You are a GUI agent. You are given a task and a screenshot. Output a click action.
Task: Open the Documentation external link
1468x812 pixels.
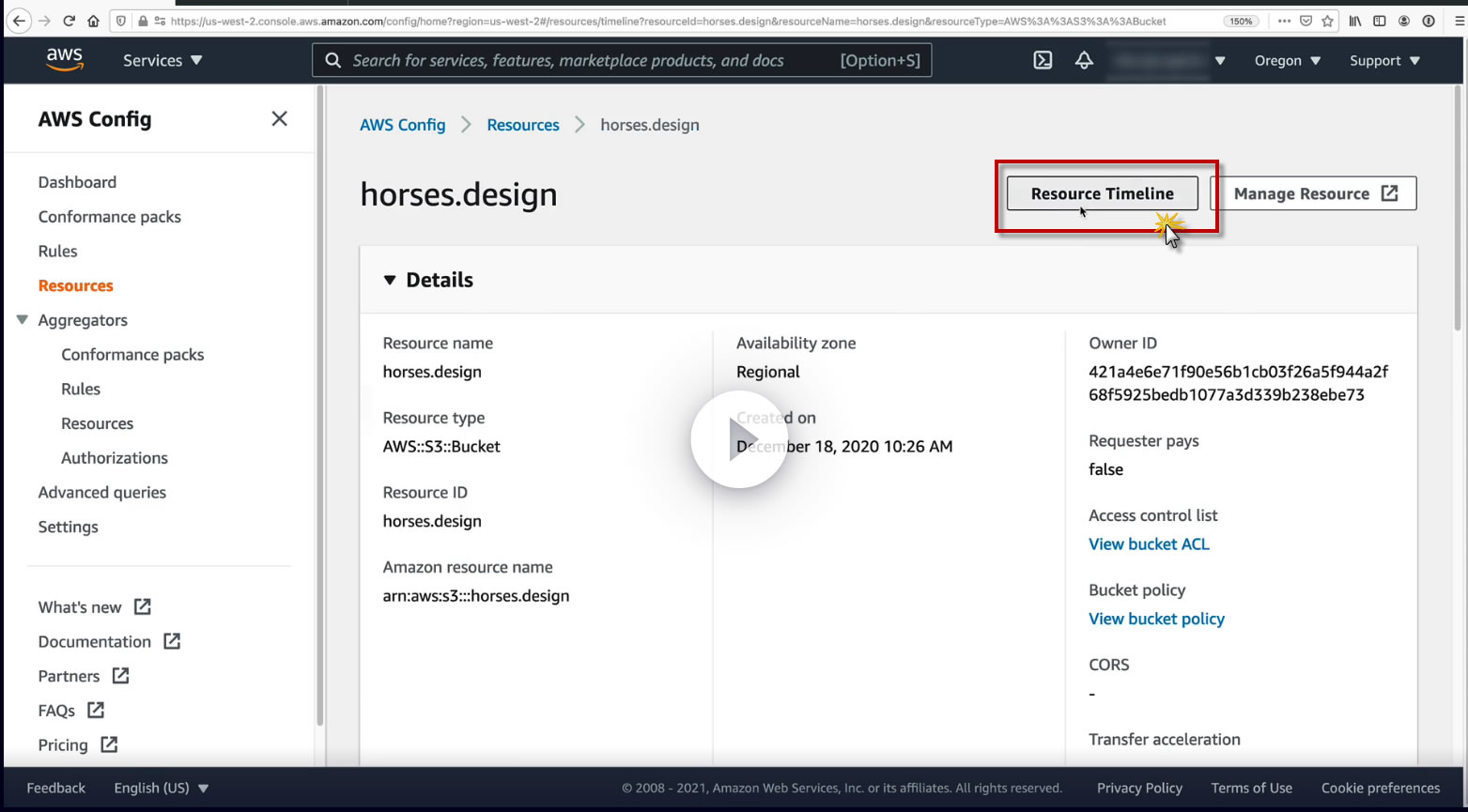pyautogui.click(x=109, y=642)
